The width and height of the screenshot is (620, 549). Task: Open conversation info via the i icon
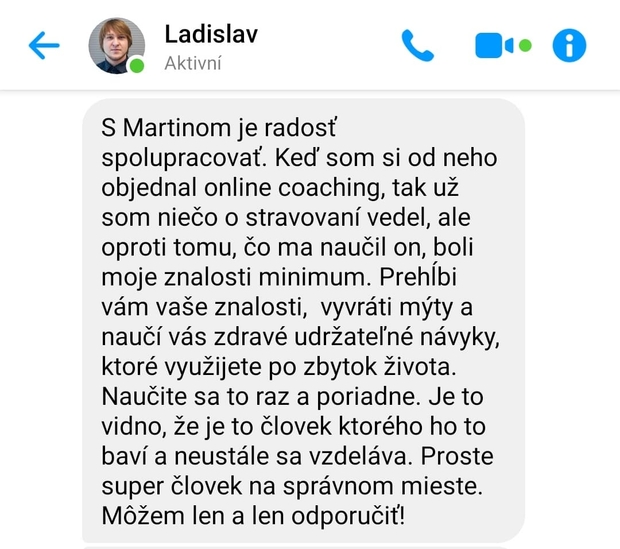click(x=569, y=45)
